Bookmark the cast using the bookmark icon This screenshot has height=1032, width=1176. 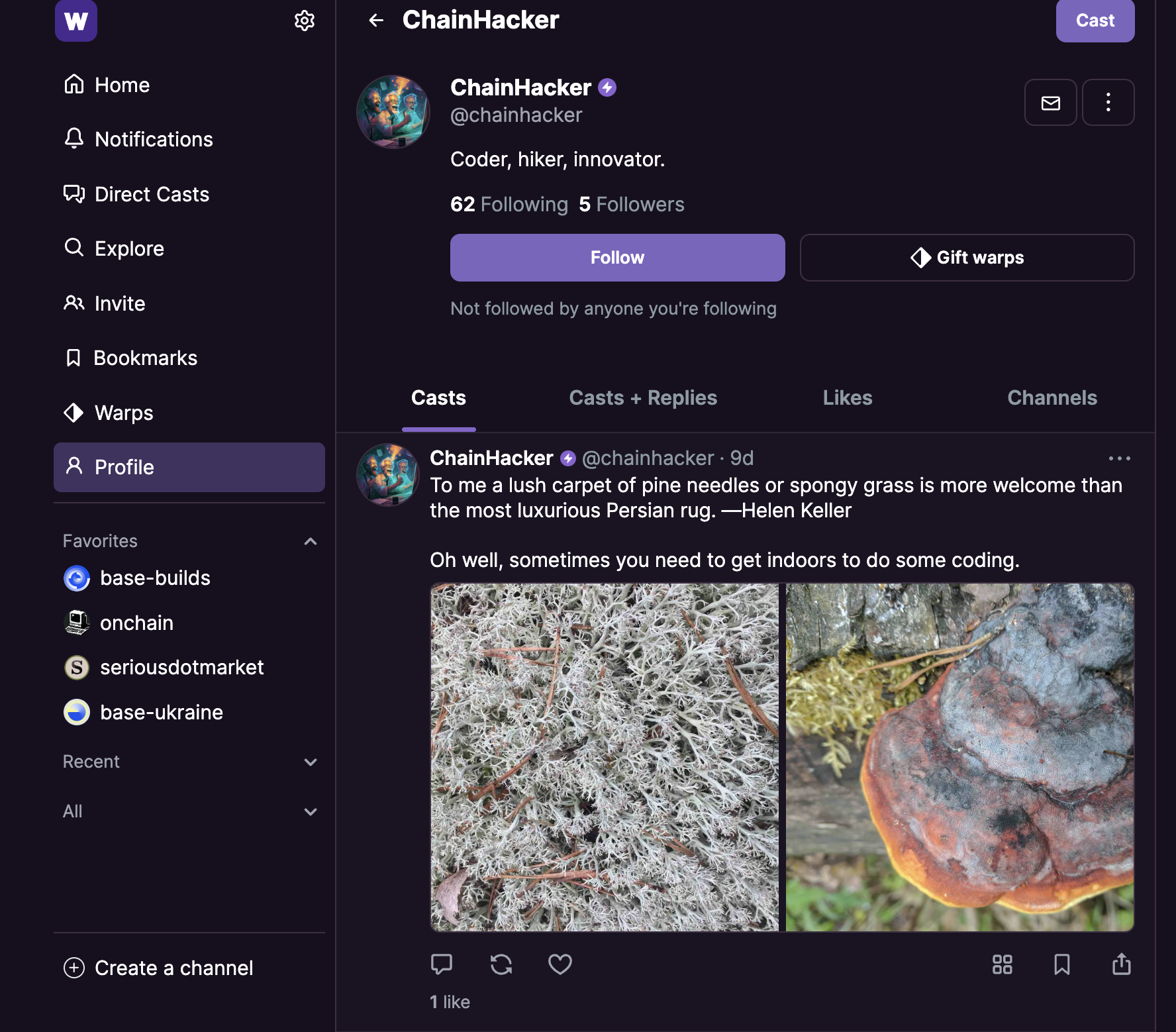click(1062, 964)
